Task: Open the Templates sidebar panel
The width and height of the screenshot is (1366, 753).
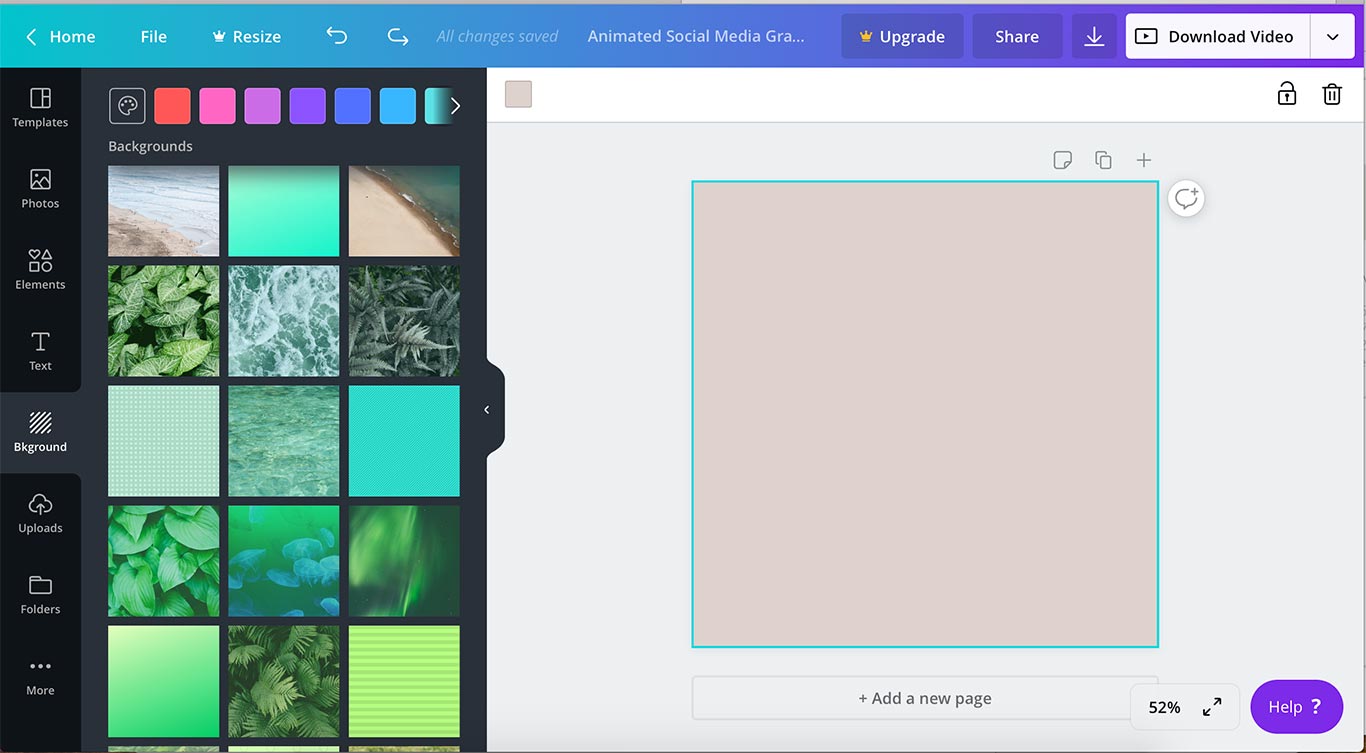Action: pyautogui.click(x=40, y=108)
